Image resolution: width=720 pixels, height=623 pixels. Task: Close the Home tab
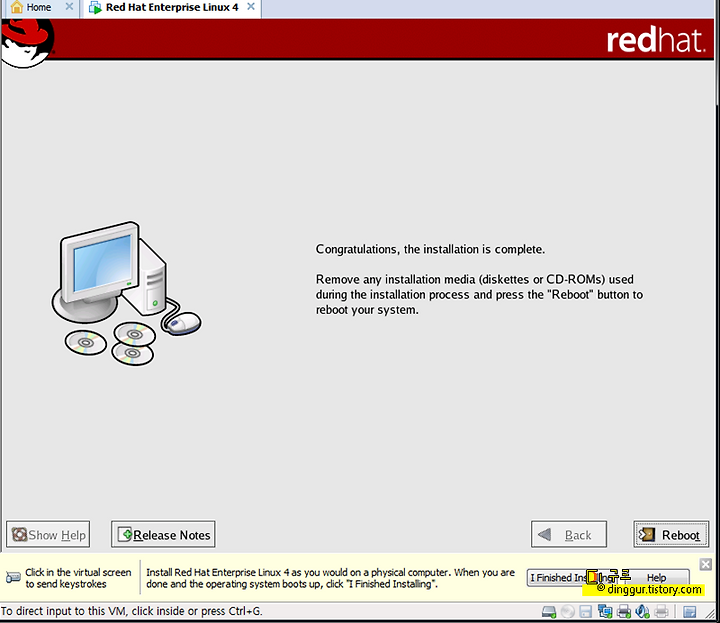click(x=69, y=7)
